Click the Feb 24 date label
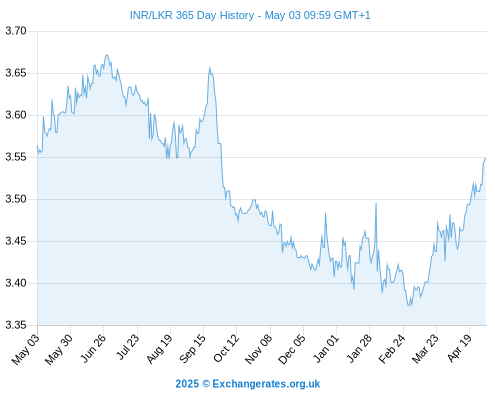495x400 pixels. point(392,348)
